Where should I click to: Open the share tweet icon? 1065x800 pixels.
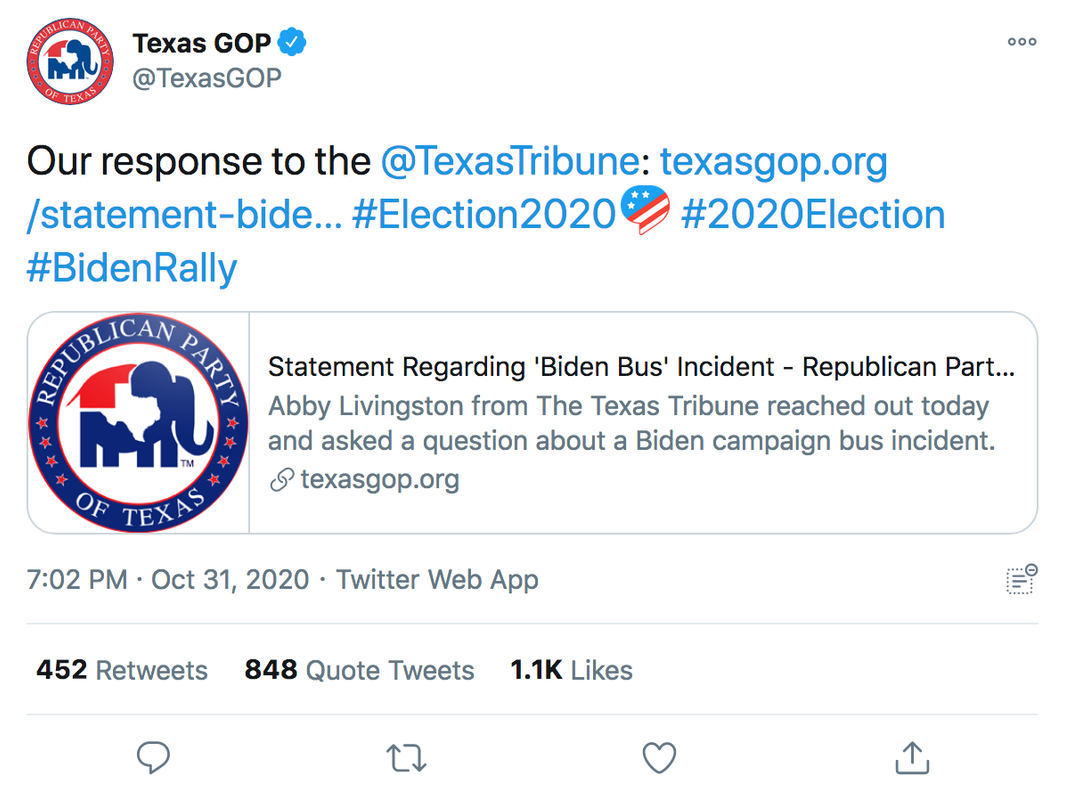pos(911,757)
